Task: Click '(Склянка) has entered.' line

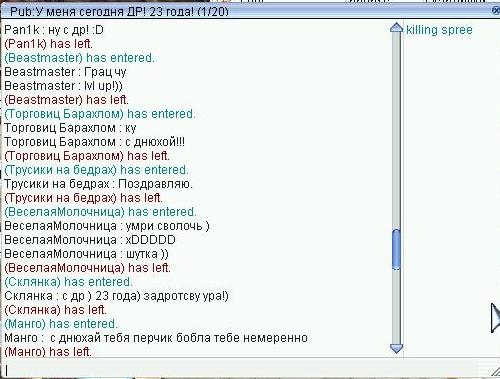Action: click(68, 282)
